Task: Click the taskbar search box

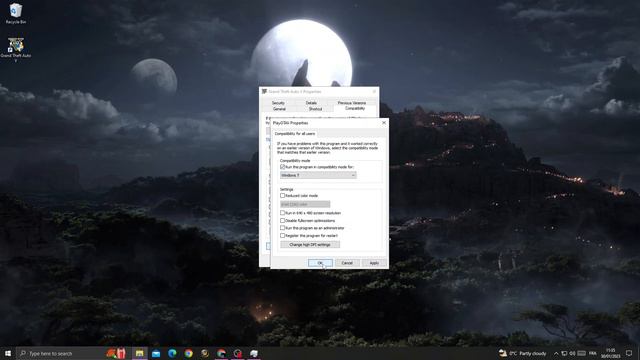Action: tap(60, 353)
